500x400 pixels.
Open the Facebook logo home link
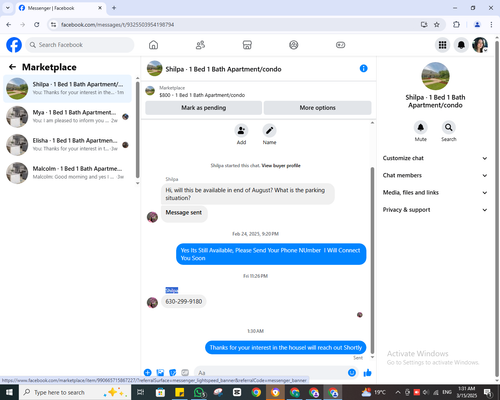(14, 45)
